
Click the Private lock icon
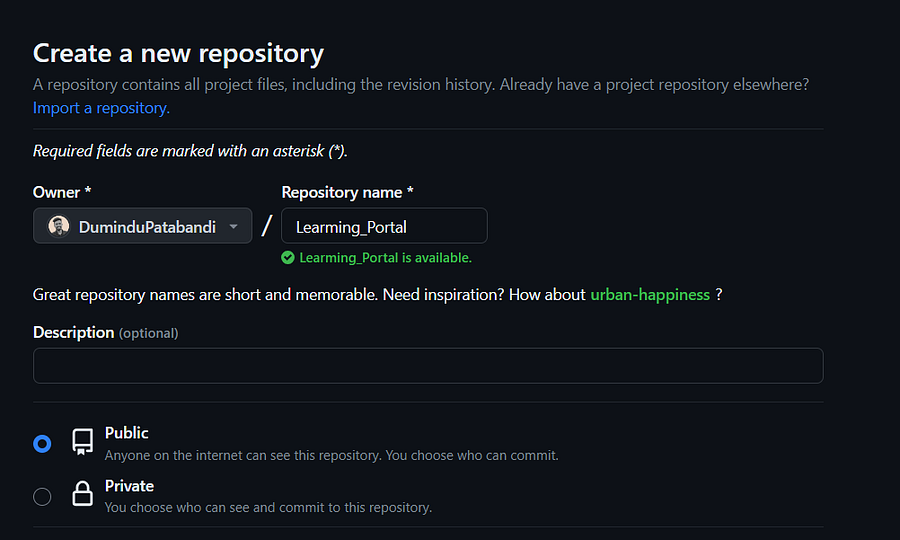tap(82, 494)
